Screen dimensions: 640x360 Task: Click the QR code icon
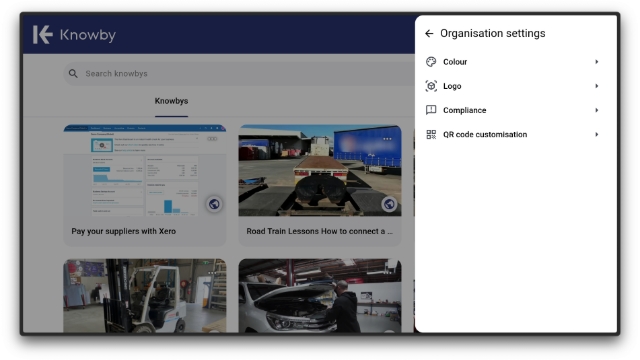(x=431, y=134)
